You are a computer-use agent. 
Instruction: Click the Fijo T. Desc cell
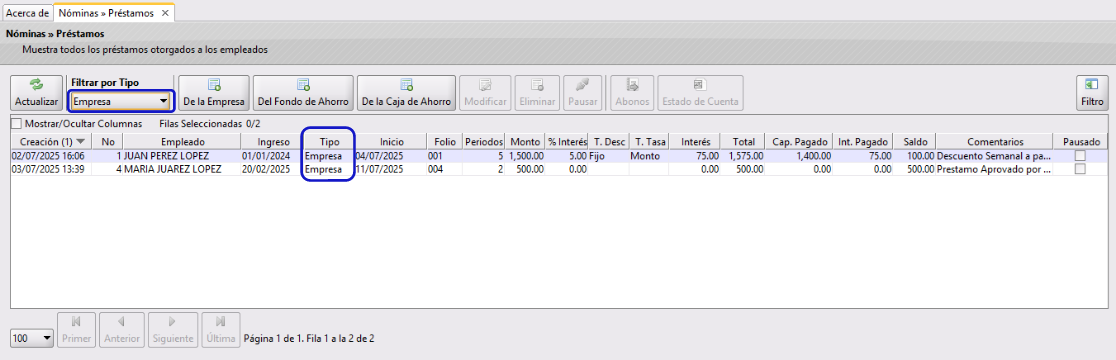point(609,156)
